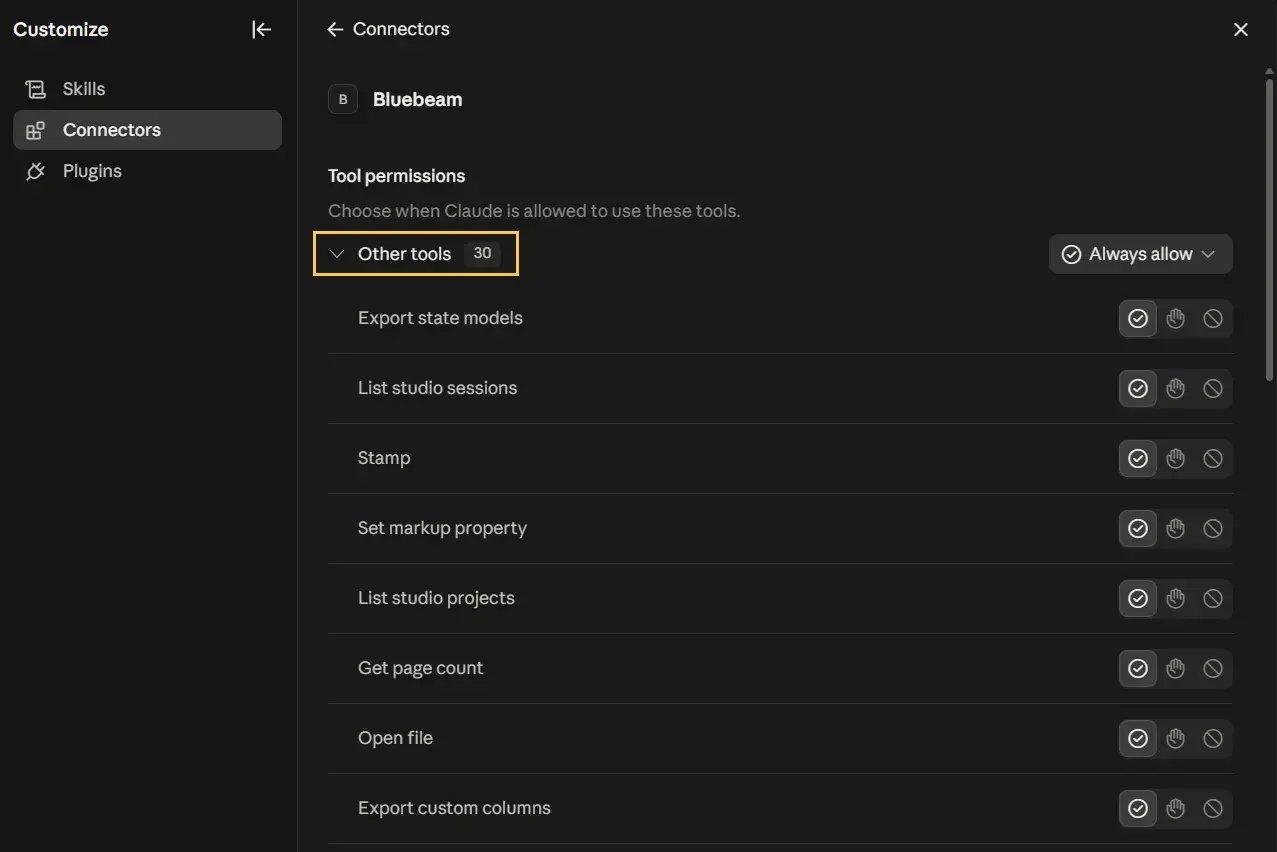Block the Export custom columns tool
Screen dimensions: 1277x852
pyautogui.click(x=1213, y=809)
